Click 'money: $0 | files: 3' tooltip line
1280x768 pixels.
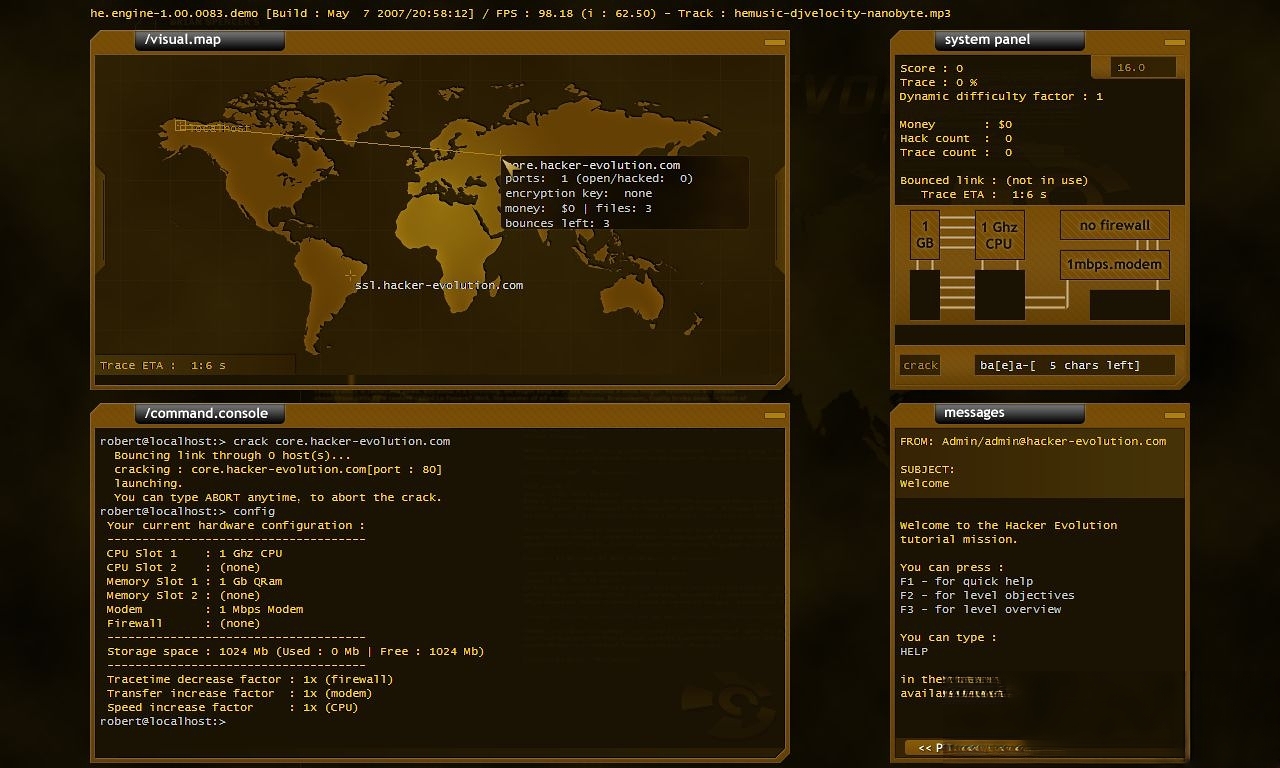(578, 208)
